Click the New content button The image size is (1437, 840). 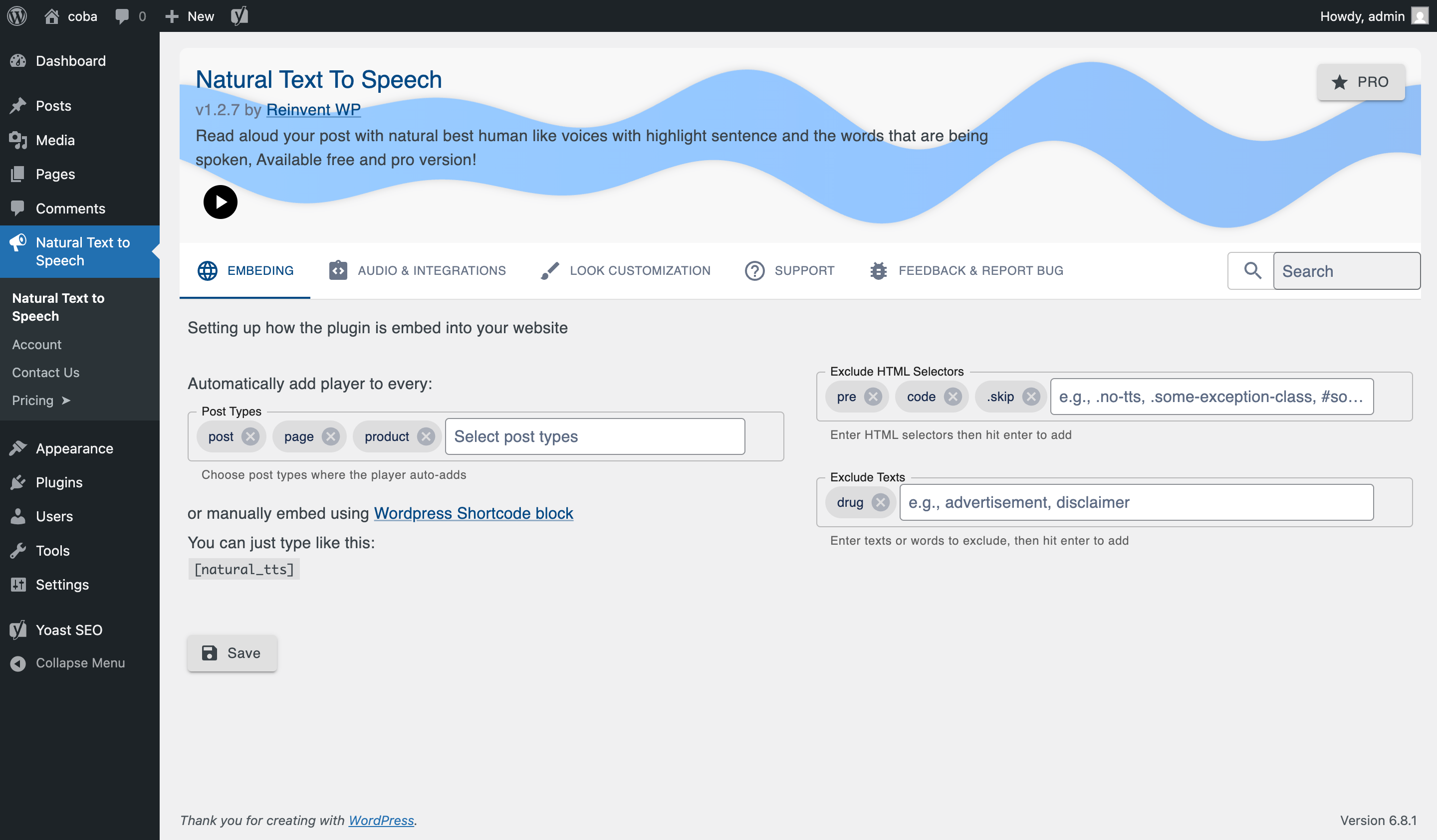click(189, 16)
